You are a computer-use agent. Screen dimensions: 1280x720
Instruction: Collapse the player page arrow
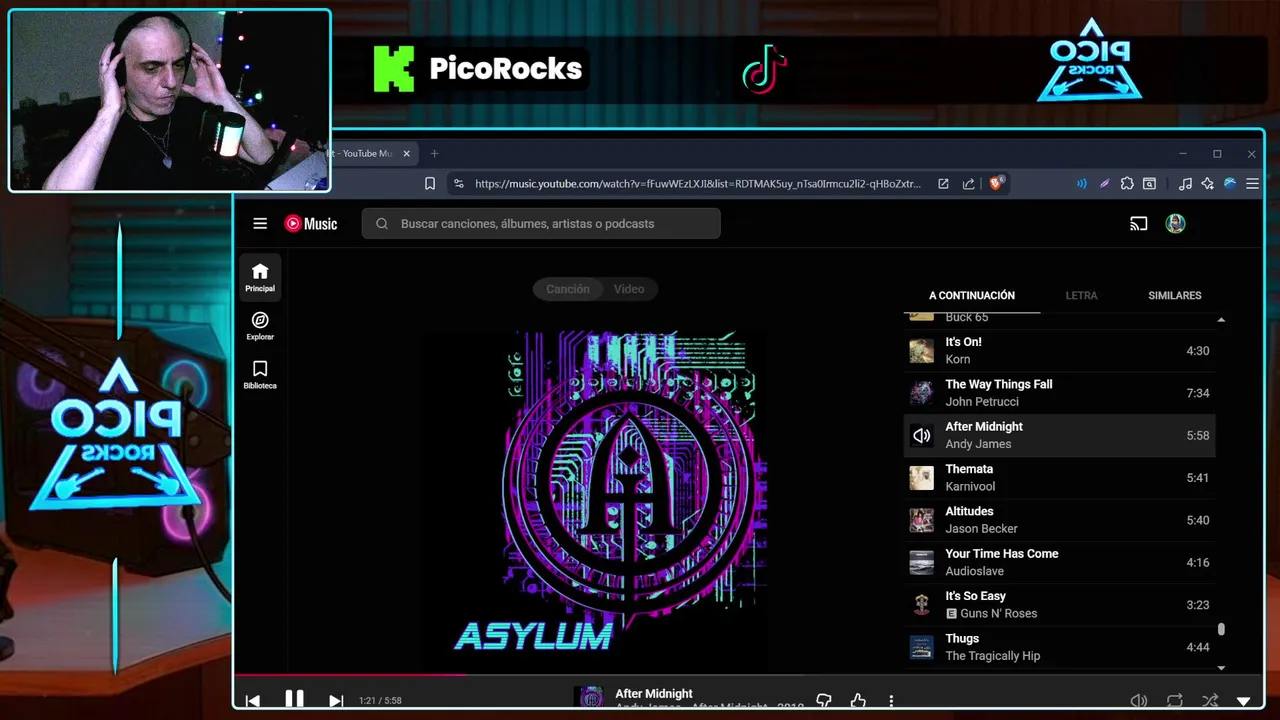[x=1244, y=702]
